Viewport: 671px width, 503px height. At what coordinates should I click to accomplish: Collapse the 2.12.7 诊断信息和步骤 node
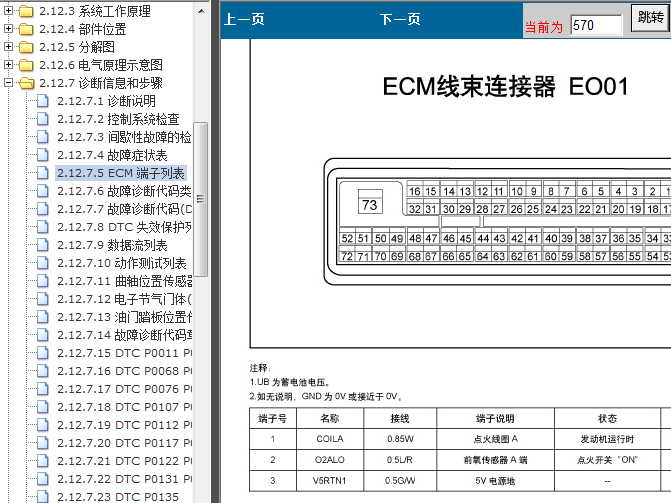[8, 82]
